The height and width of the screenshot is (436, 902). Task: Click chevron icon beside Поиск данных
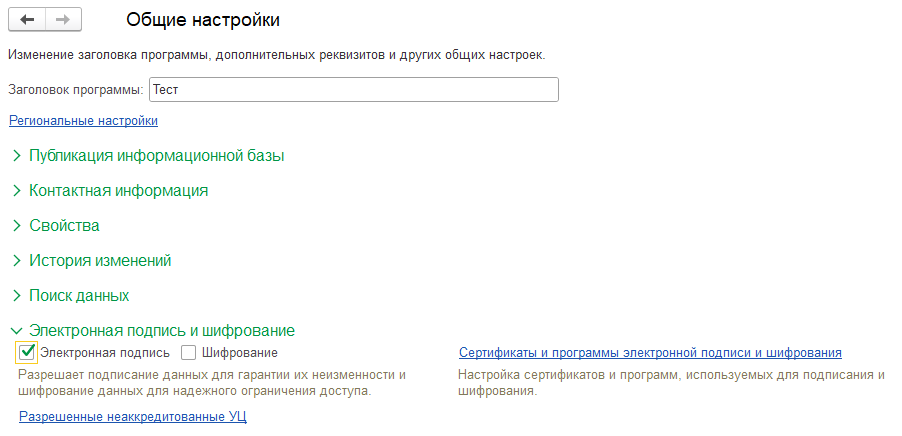click(17, 296)
